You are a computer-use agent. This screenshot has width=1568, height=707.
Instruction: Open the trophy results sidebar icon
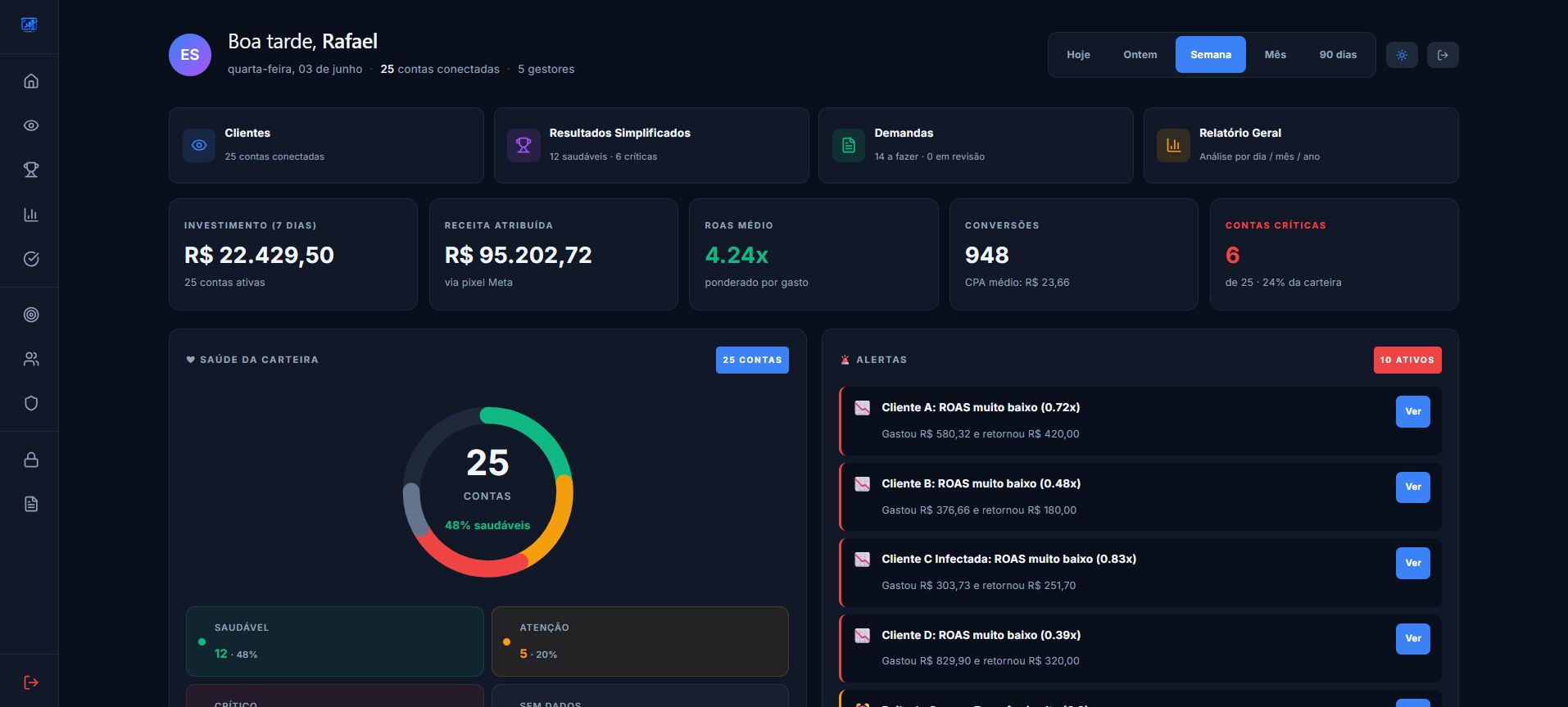pyautogui.click(x=31, y=170)
